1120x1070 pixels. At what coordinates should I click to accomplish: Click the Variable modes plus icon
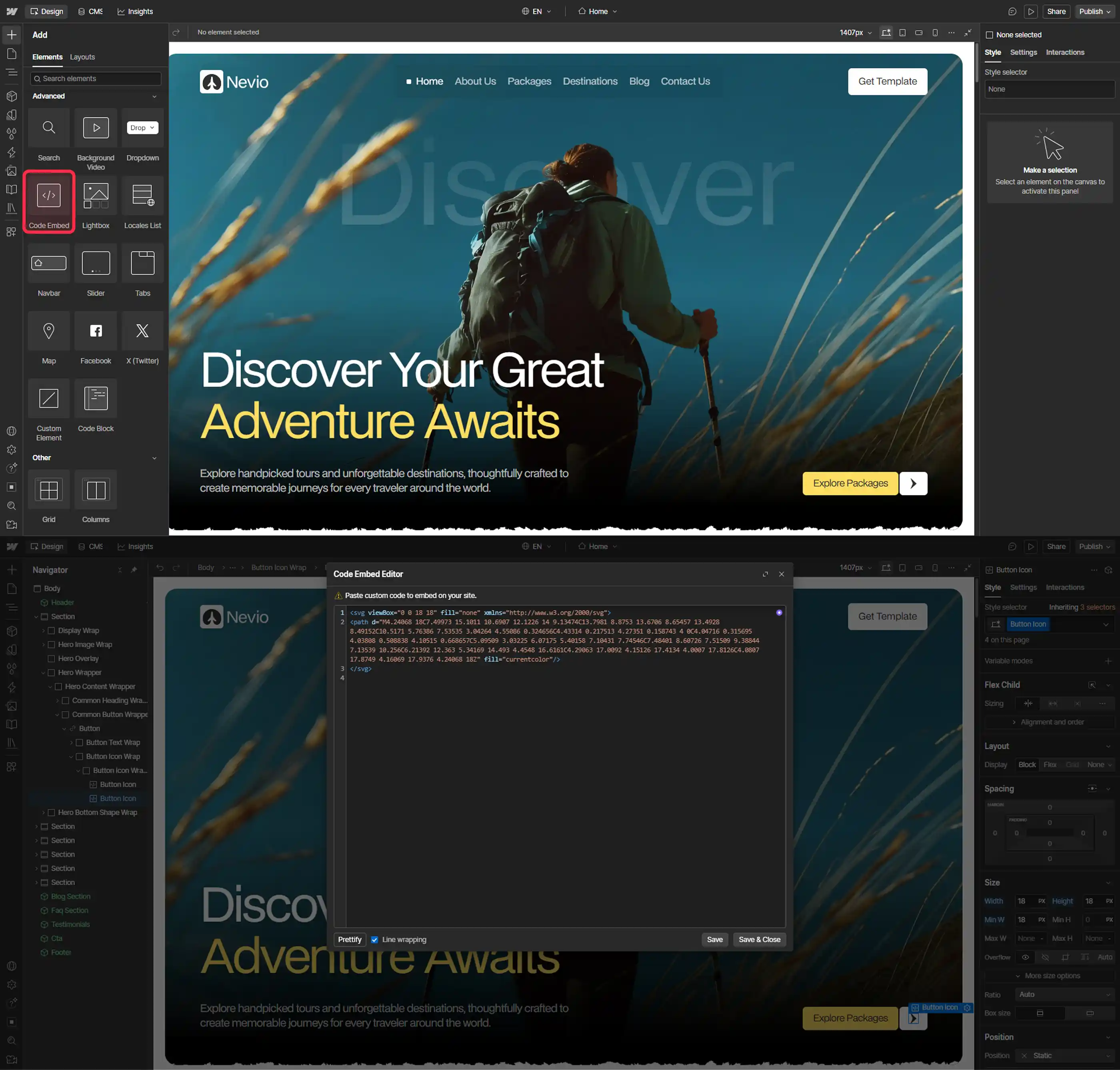[x=1108, y=661]
